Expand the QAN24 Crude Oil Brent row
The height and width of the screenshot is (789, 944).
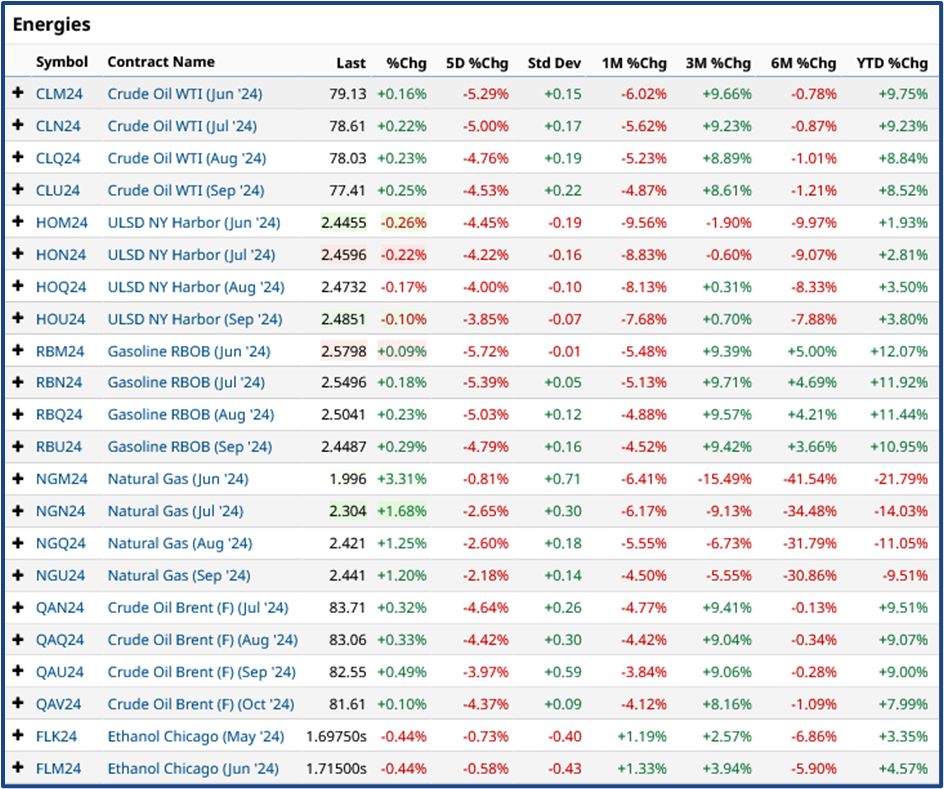click(x=20, y=607)
